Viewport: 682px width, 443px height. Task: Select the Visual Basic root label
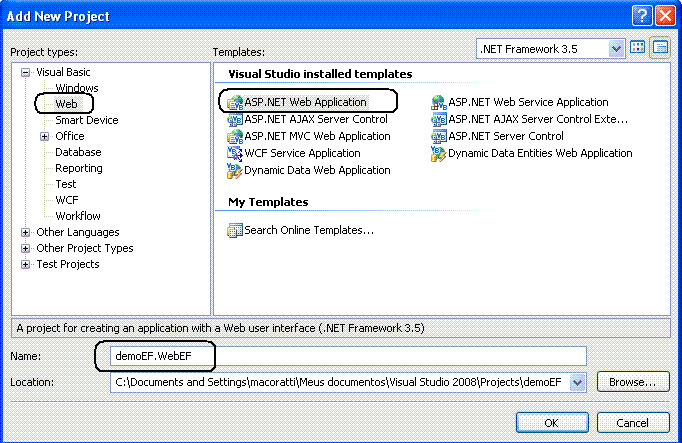[x=63, y=72]
